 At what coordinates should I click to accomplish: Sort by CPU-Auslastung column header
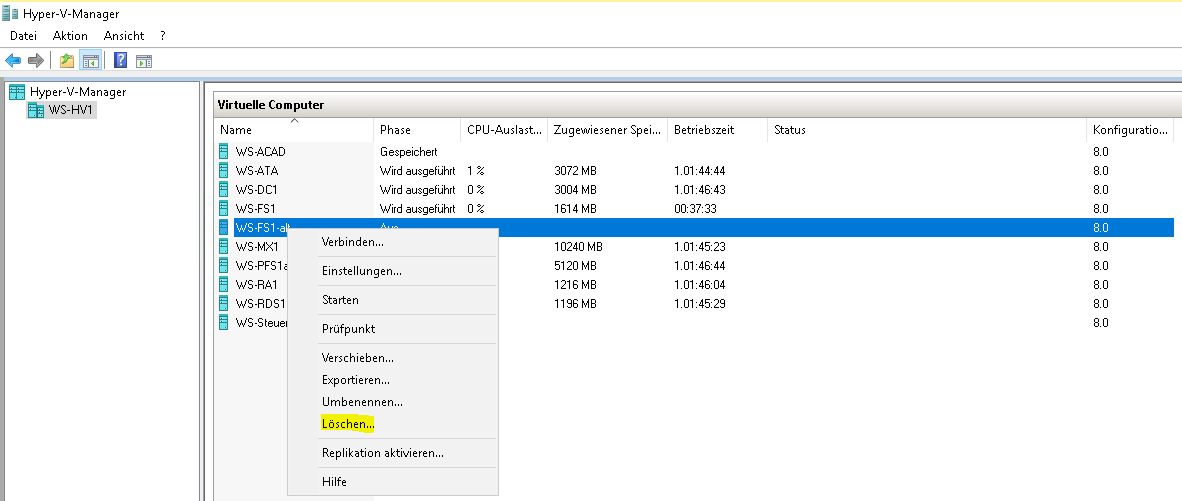click(x=504, y=130)
